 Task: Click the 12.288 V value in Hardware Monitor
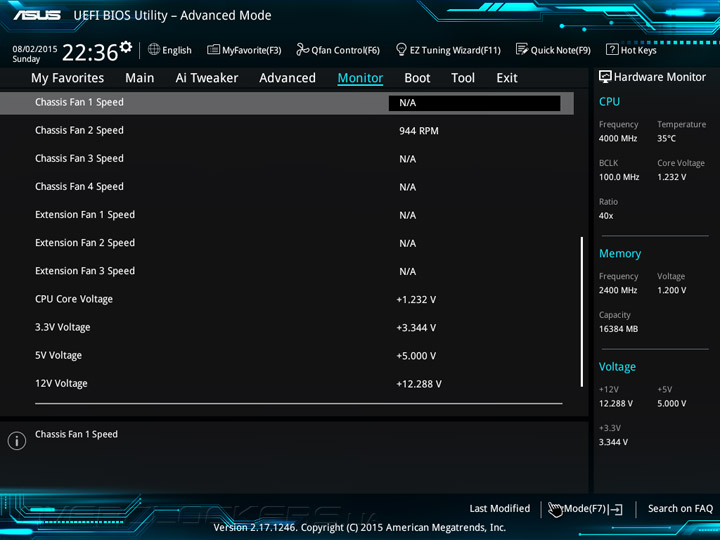coord(616,404)
